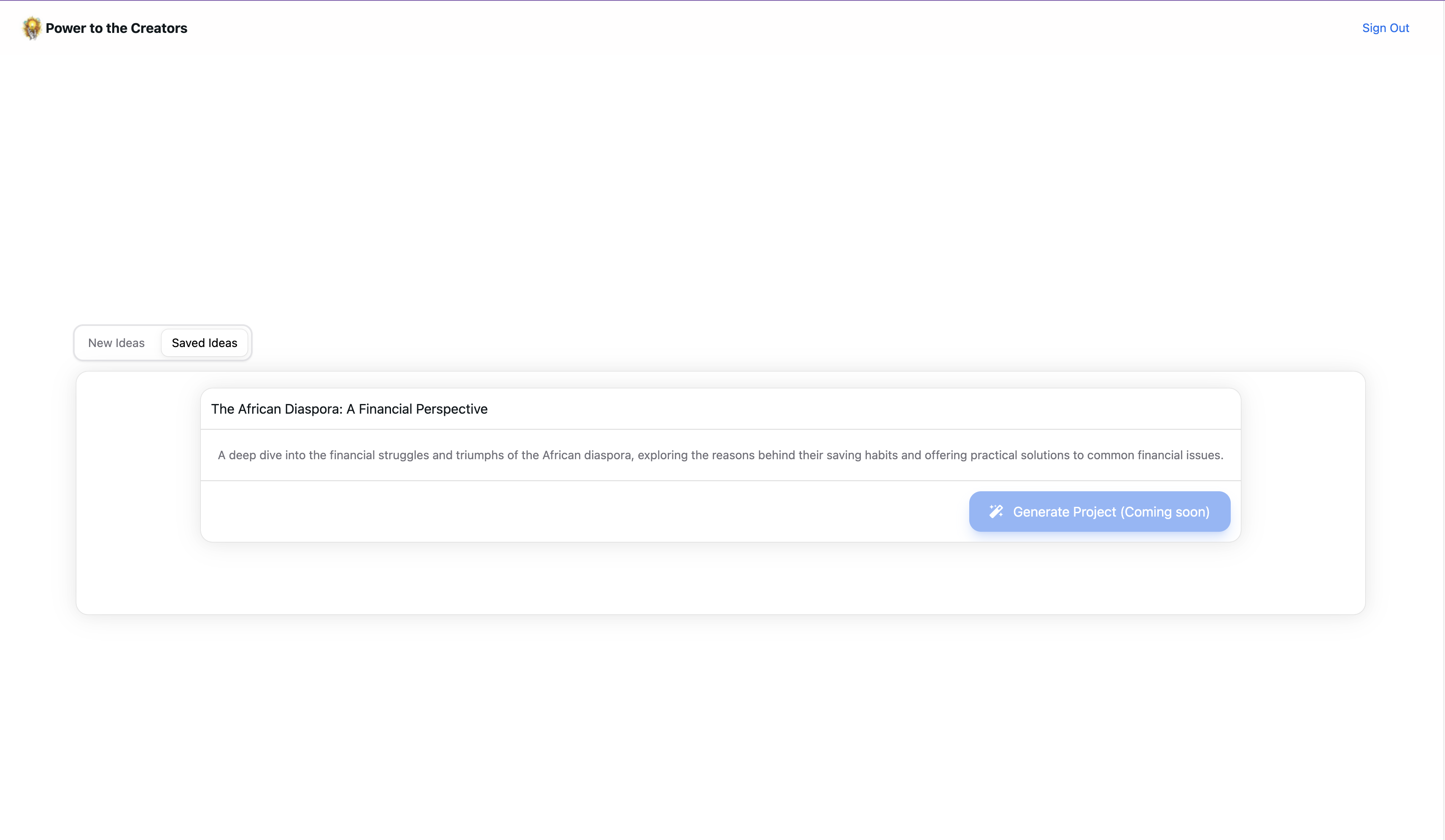Screen dimensions: 1445x840
Task: Click 'Financial Perspective' in the card heading
Action: coord(423,409)
